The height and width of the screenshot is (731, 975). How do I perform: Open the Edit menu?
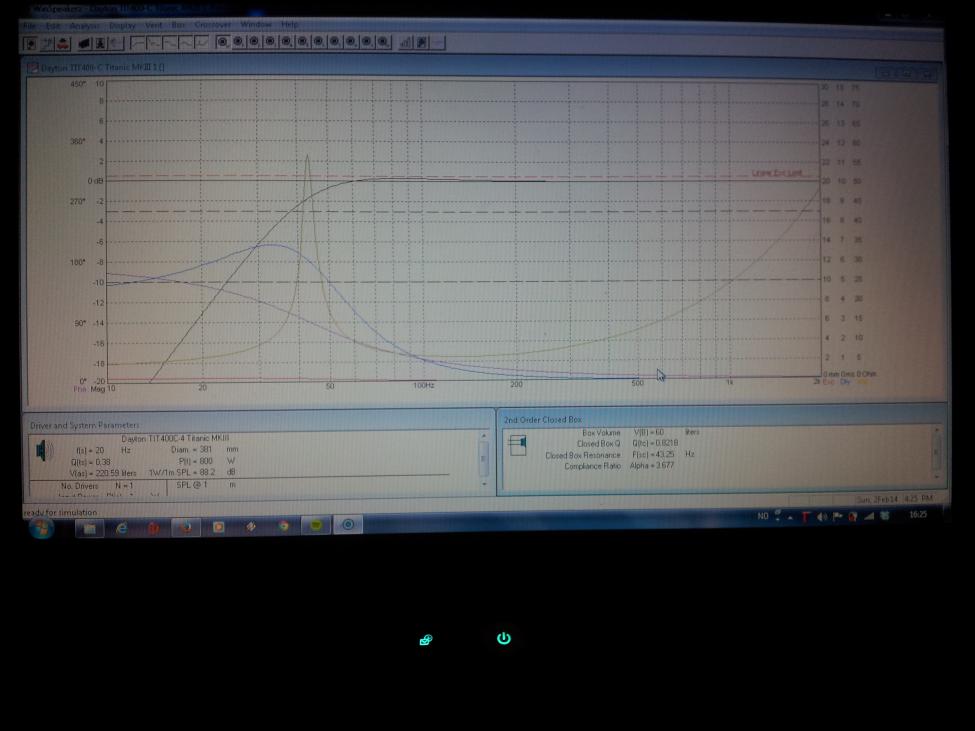53,25
